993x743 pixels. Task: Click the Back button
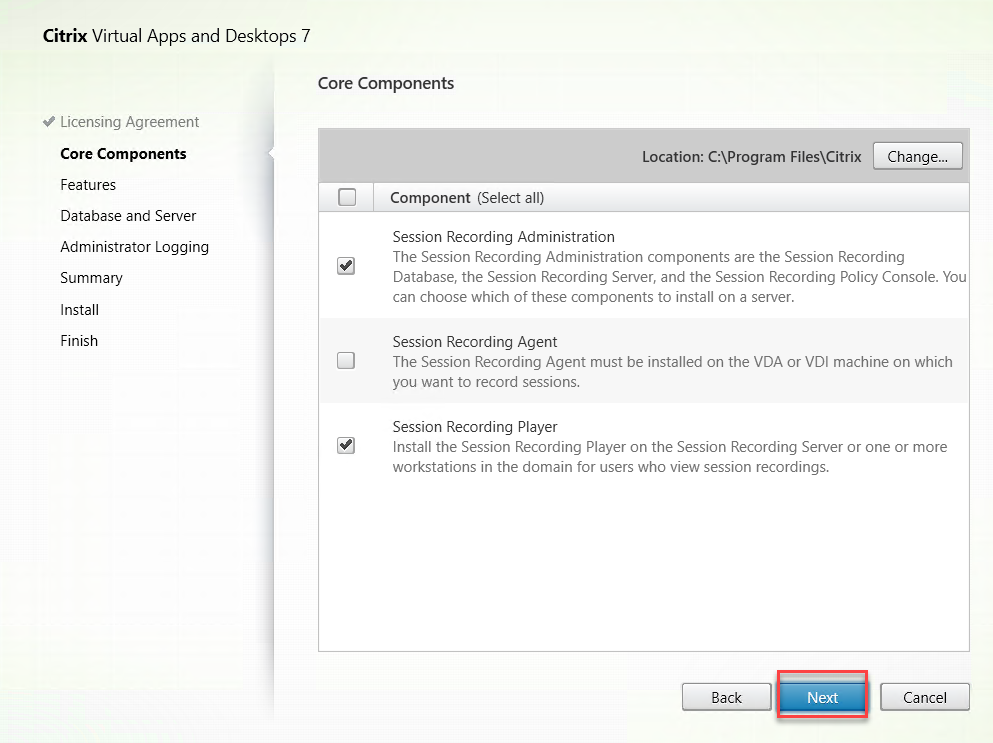pyautogui.click(x=726, y=697)
